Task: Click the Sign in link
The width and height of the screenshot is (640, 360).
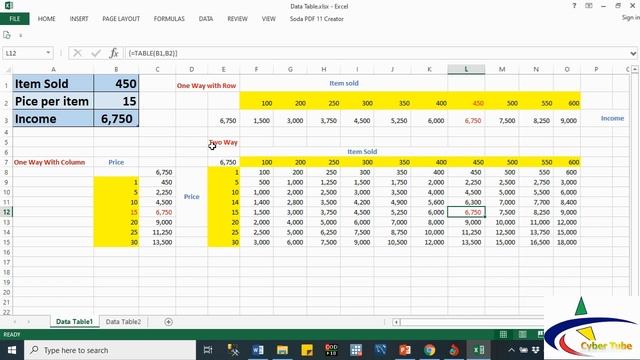Action: tap(631, 18)
